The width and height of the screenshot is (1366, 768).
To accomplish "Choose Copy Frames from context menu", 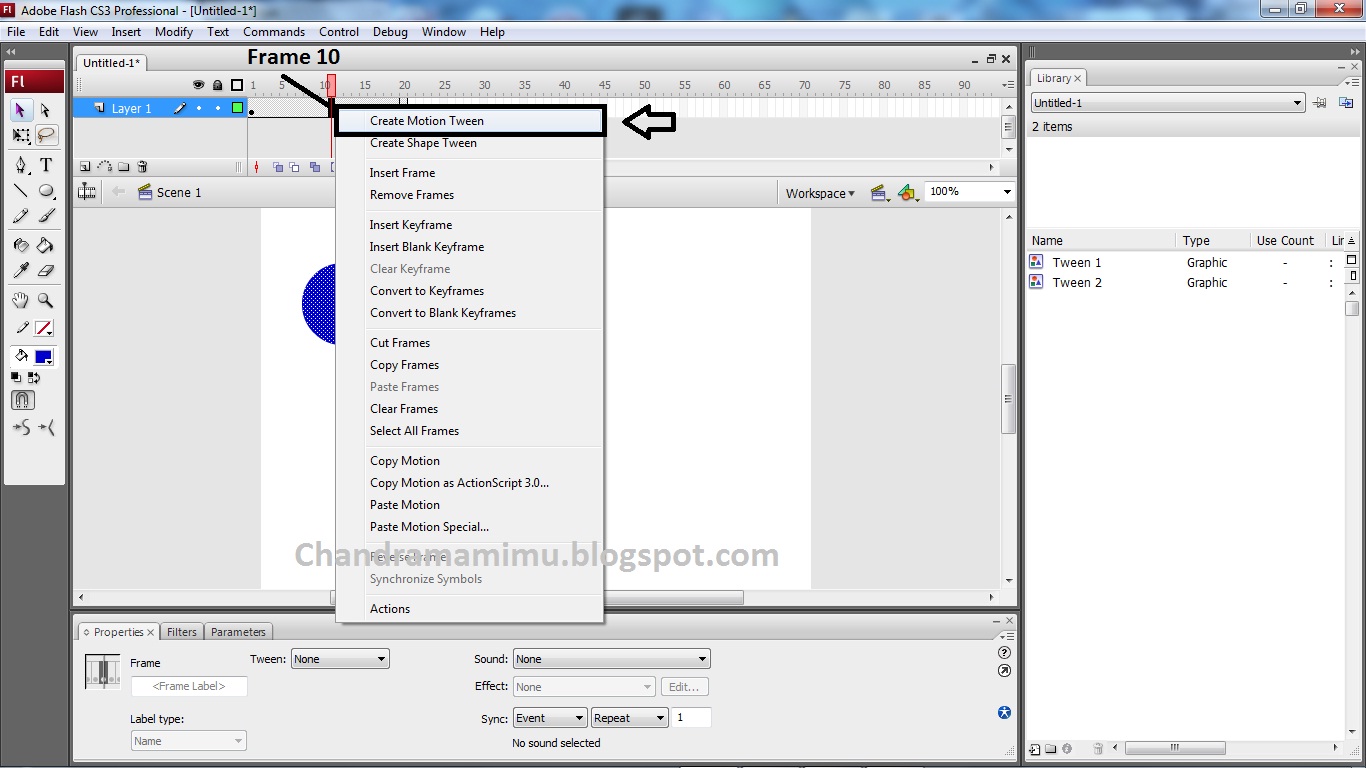I will [470, 365].
